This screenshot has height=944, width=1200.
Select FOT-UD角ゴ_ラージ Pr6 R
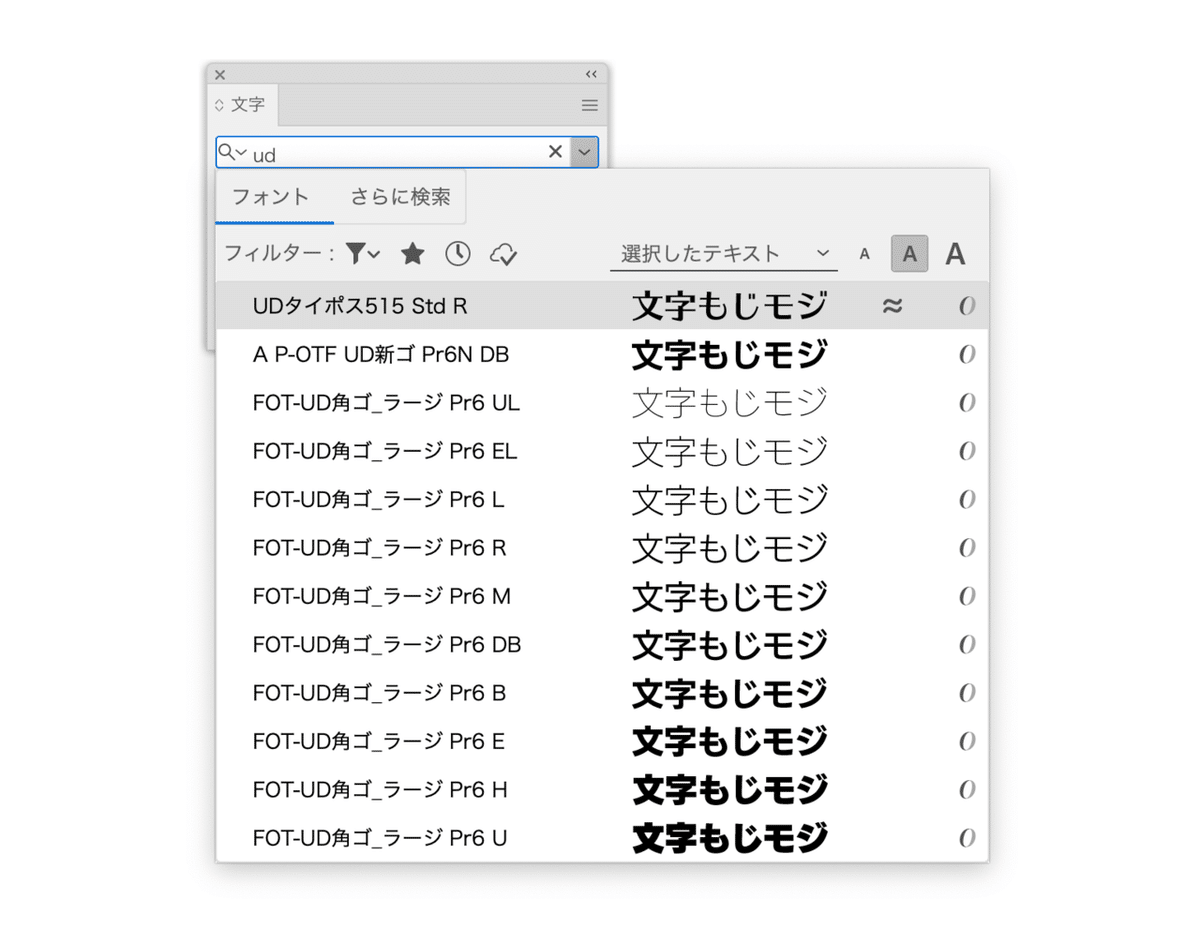(x=602, y=548)
